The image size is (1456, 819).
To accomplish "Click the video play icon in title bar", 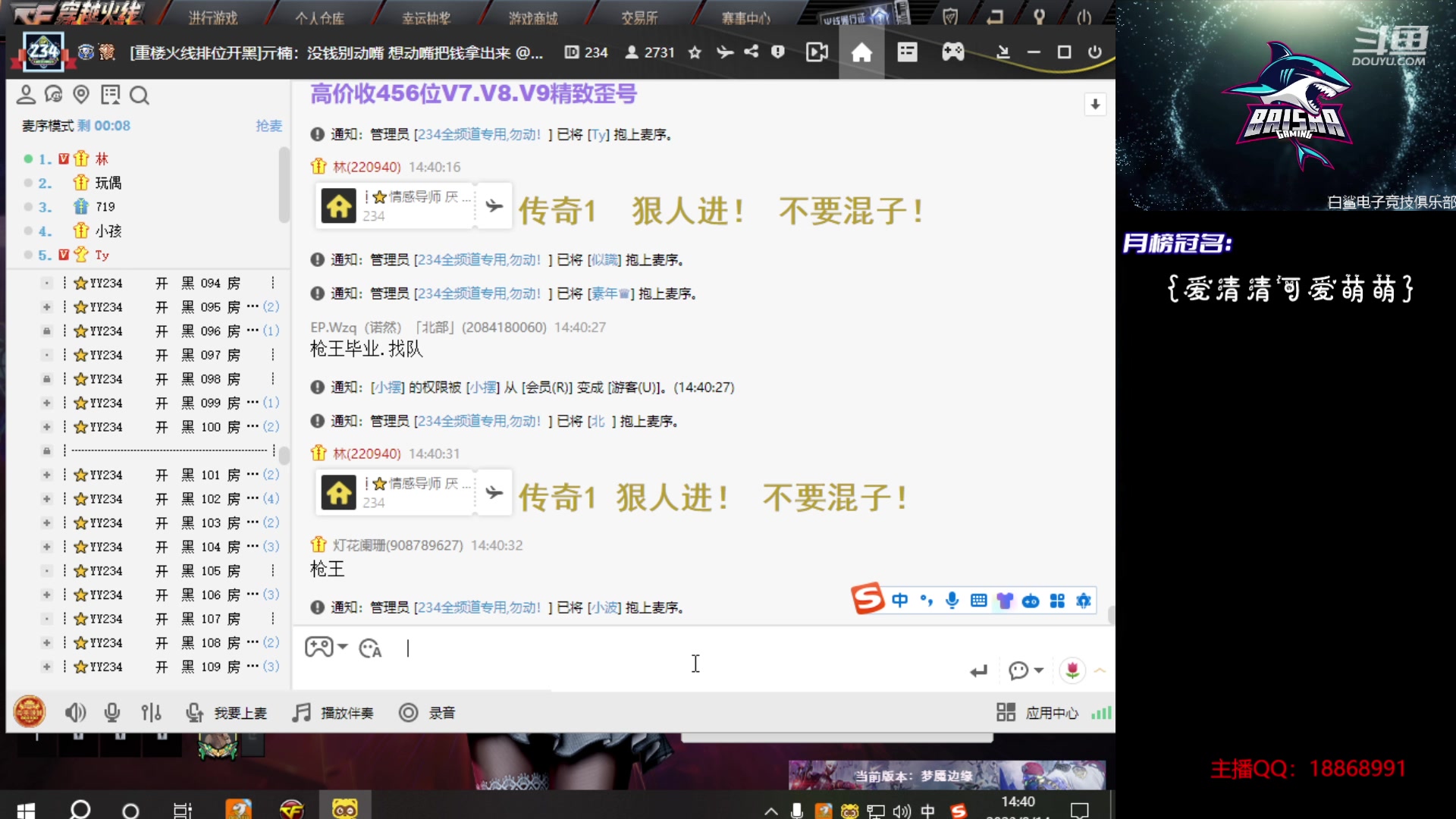I will tap(817, 52).
